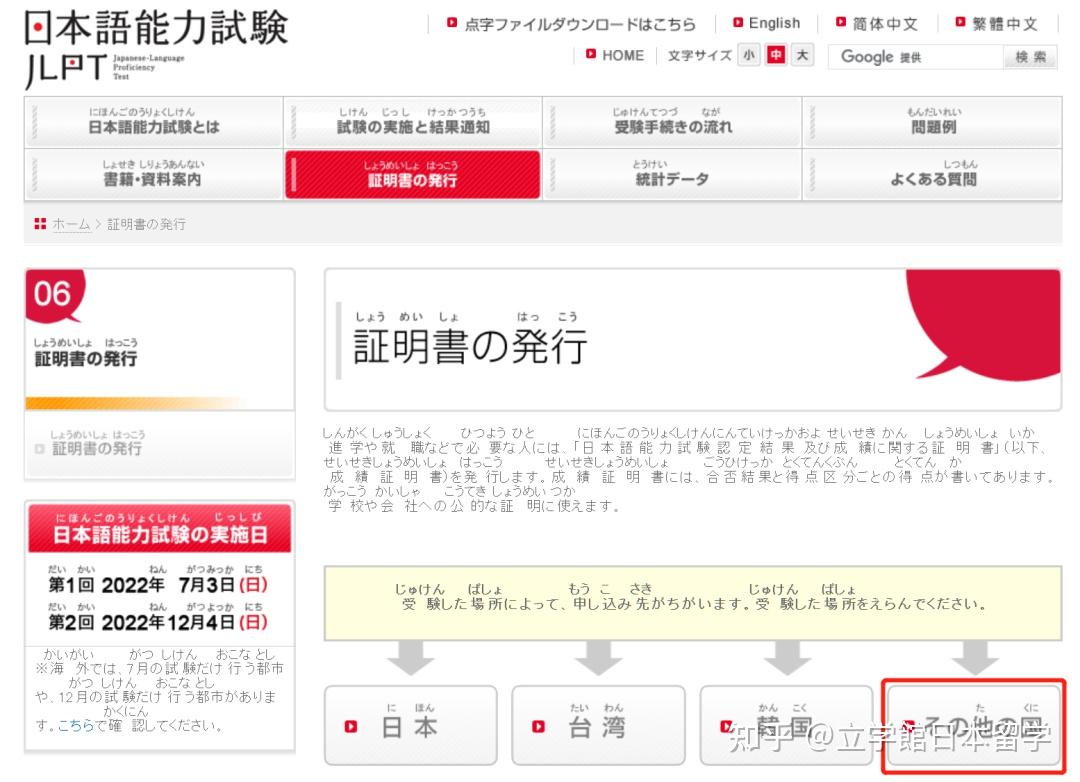Click the red arrow icon beside 韓国
1080x782 pixels.
(x=725, y=726)
